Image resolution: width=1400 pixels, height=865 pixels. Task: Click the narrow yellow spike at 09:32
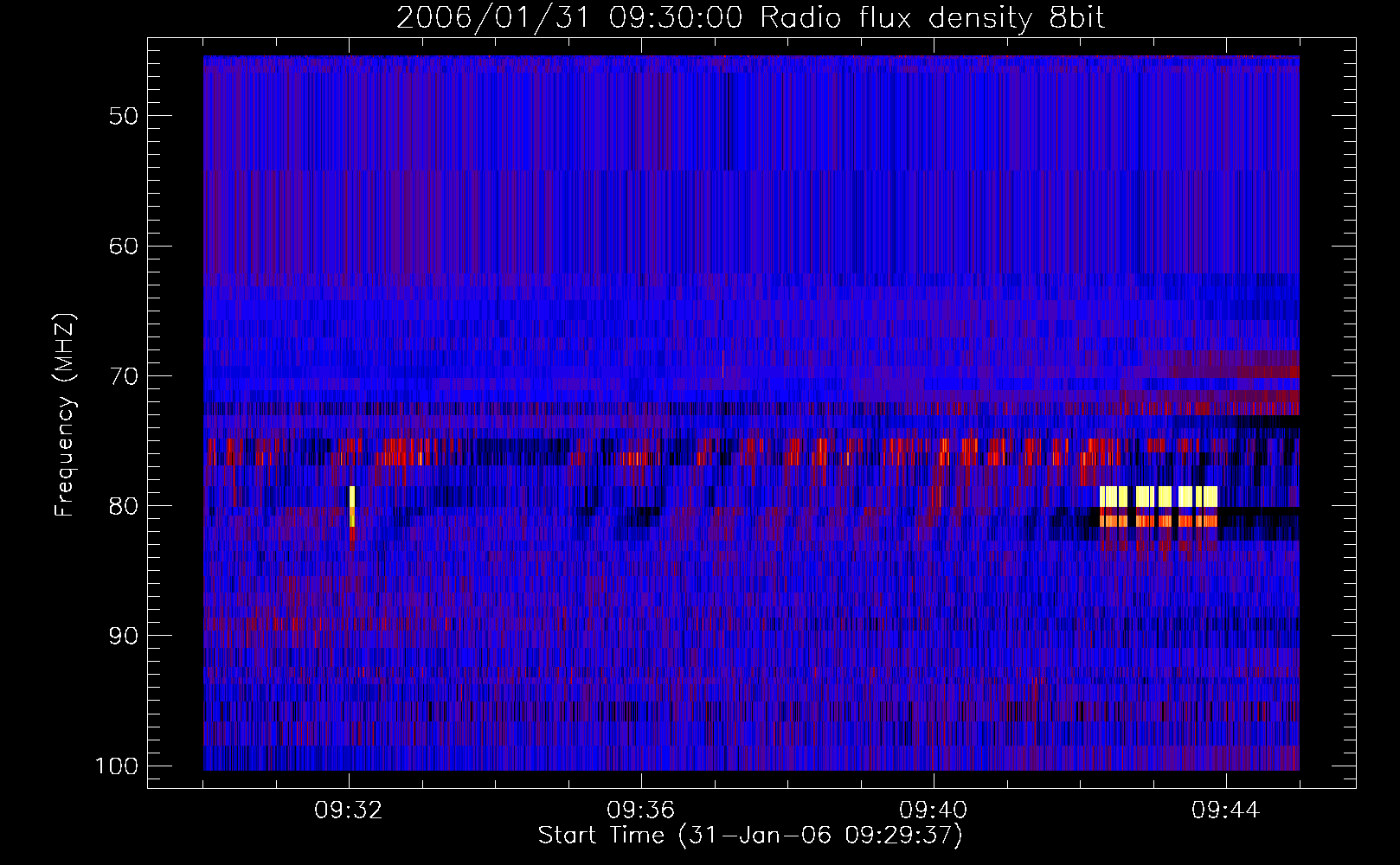352,507
